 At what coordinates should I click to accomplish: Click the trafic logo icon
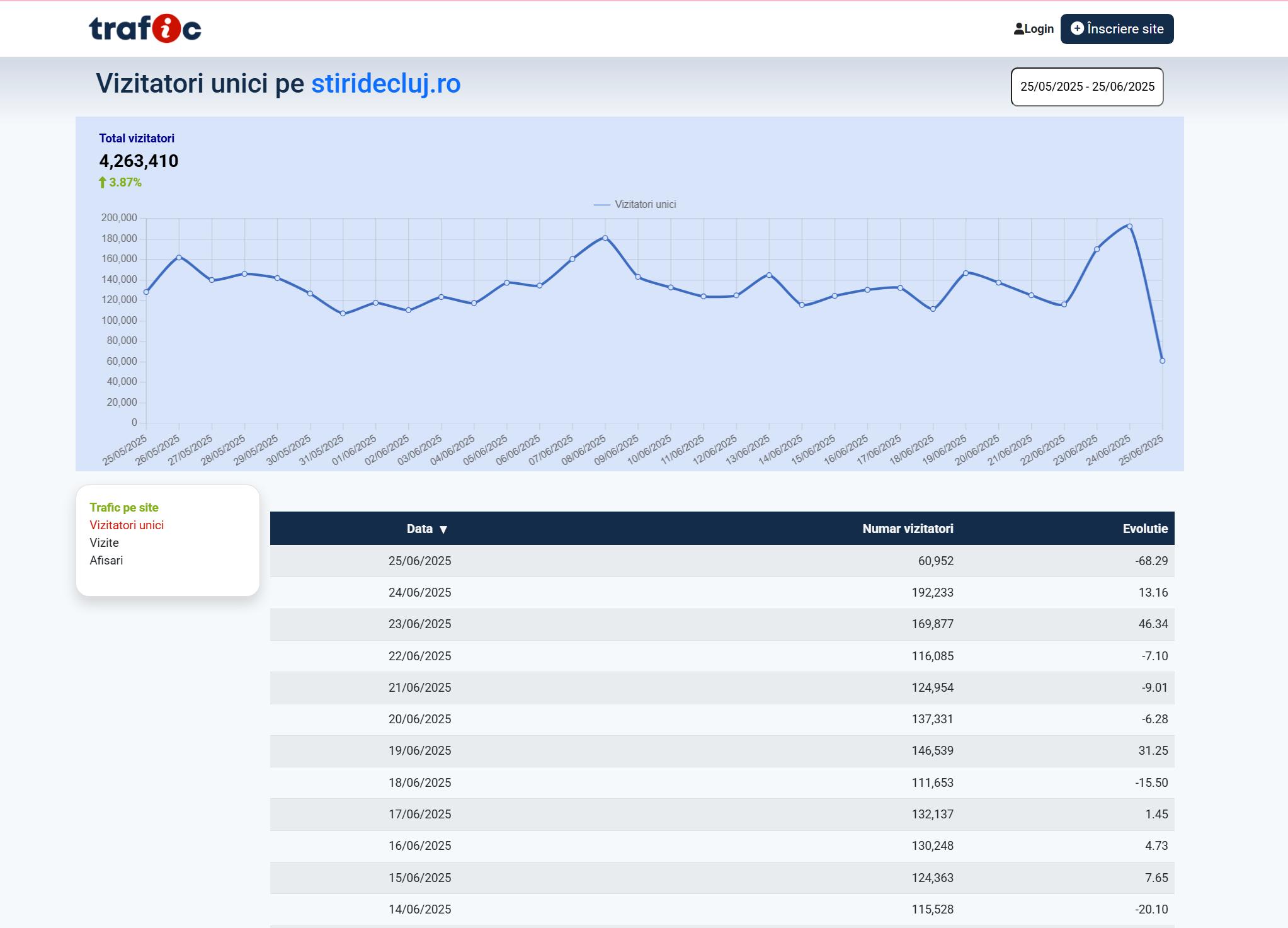coord(145,29)
